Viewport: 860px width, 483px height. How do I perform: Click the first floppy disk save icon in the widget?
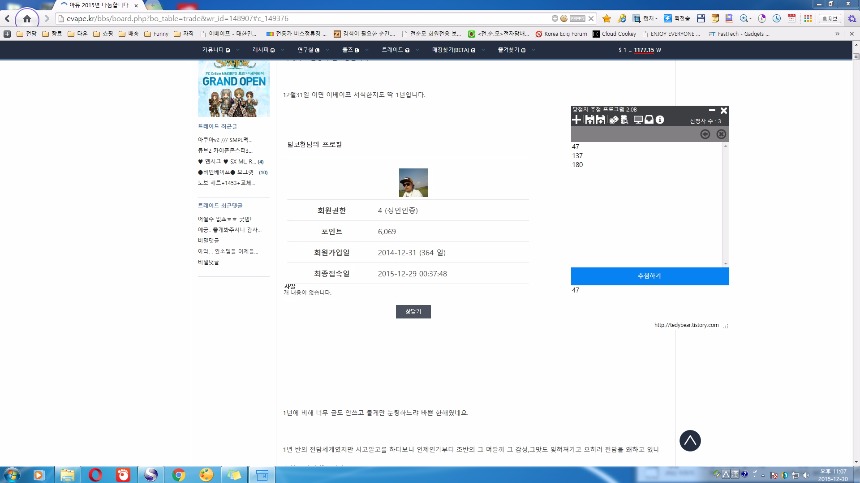coord(589,120)
